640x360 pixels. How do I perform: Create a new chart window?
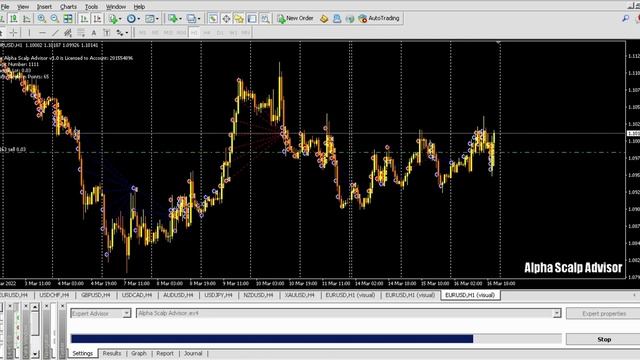click(173, 18)
